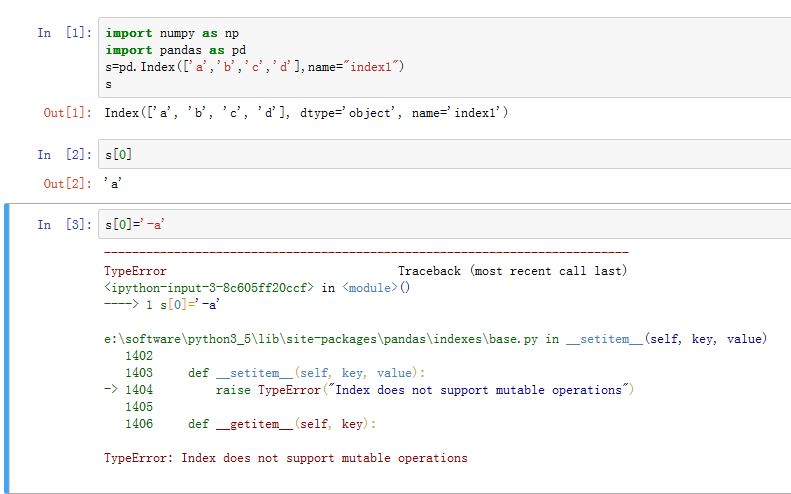
Task: Select the In [1] prompt label
Action: pos(61,33)
